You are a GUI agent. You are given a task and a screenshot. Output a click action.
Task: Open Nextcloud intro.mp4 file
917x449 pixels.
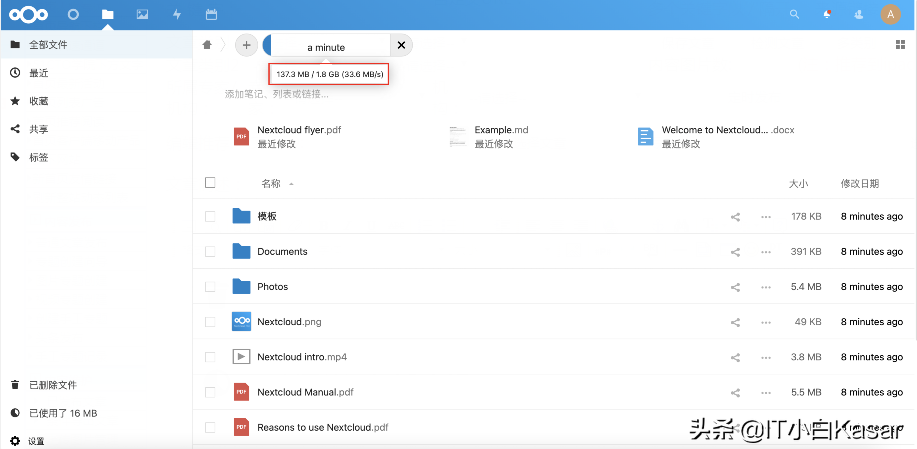(302, 357)
